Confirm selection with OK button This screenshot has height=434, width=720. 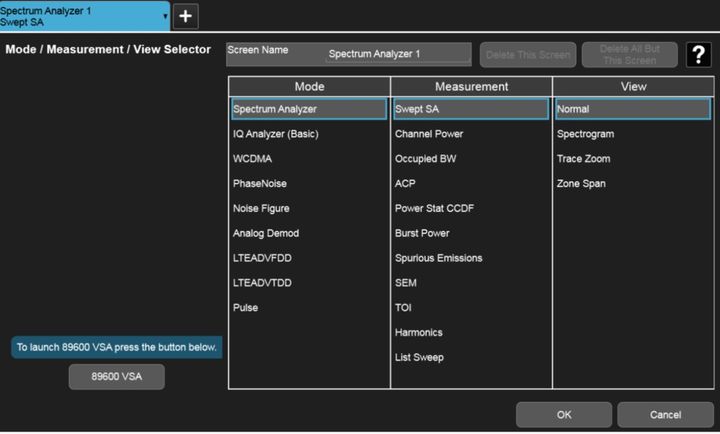coord(564,414)
